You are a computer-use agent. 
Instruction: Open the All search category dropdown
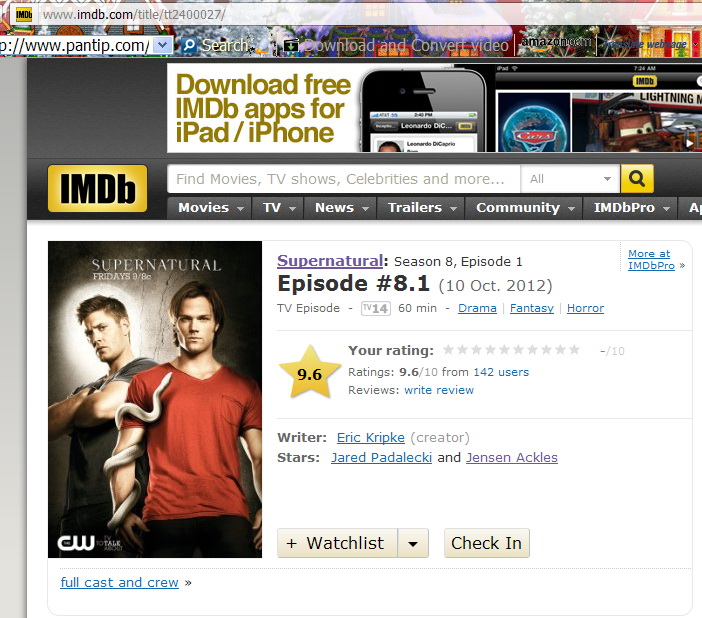pyautogui.click(x=570, y=179)
